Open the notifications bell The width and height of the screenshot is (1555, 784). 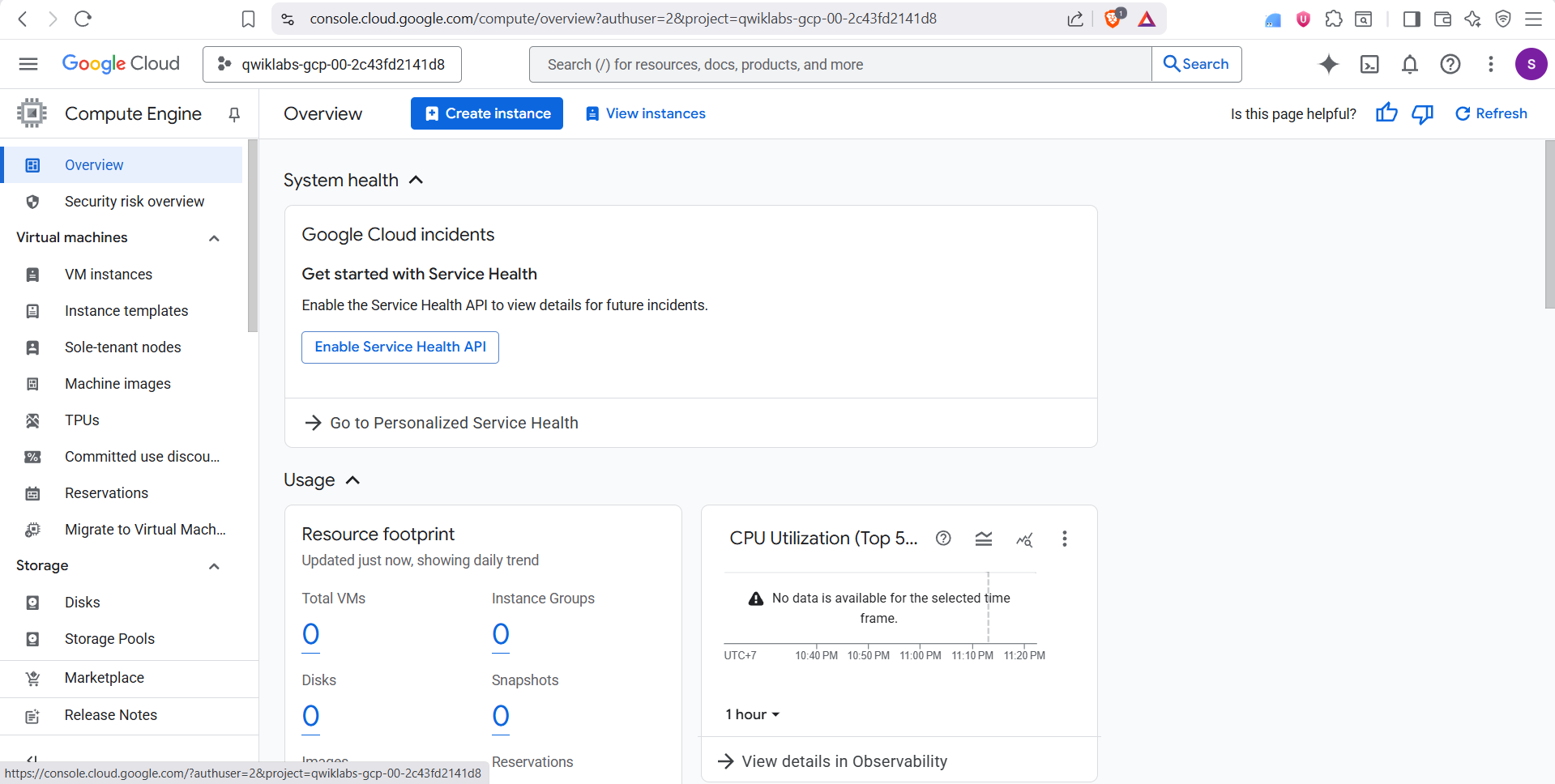pyautogui.click(x=1409, y=64)
